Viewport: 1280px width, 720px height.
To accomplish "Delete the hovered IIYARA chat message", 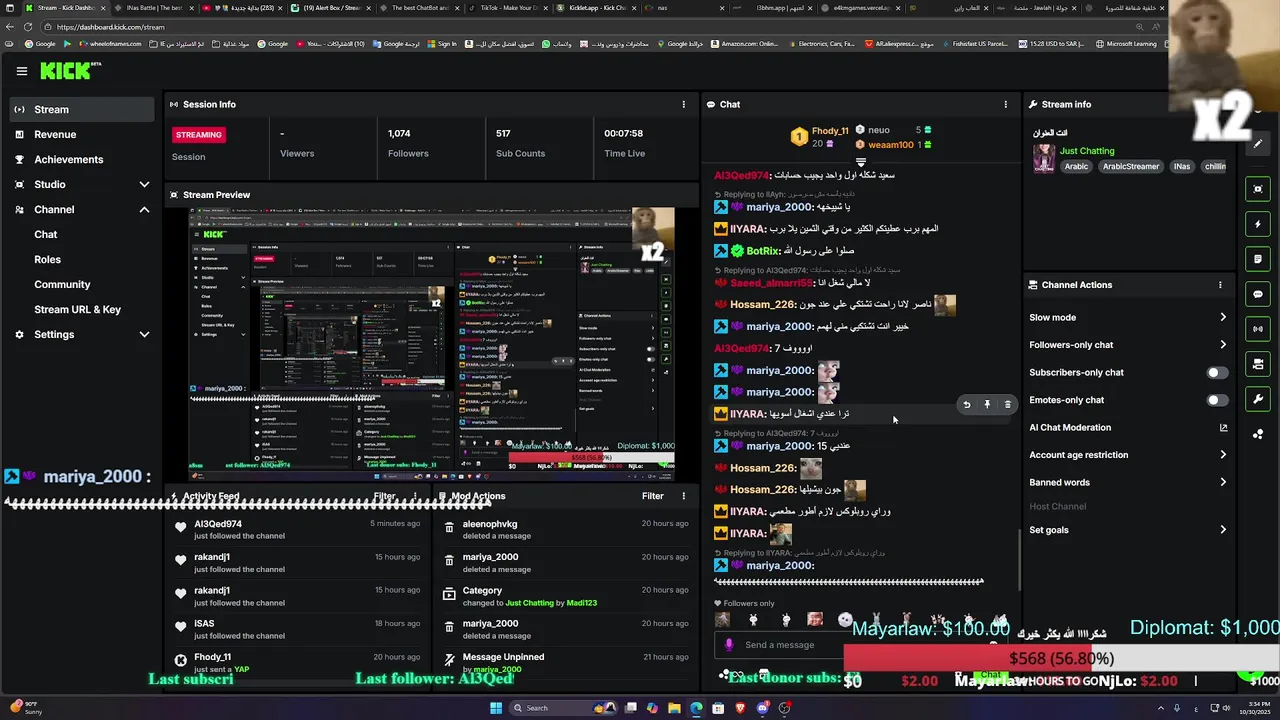I will (x=1007, y=405).
